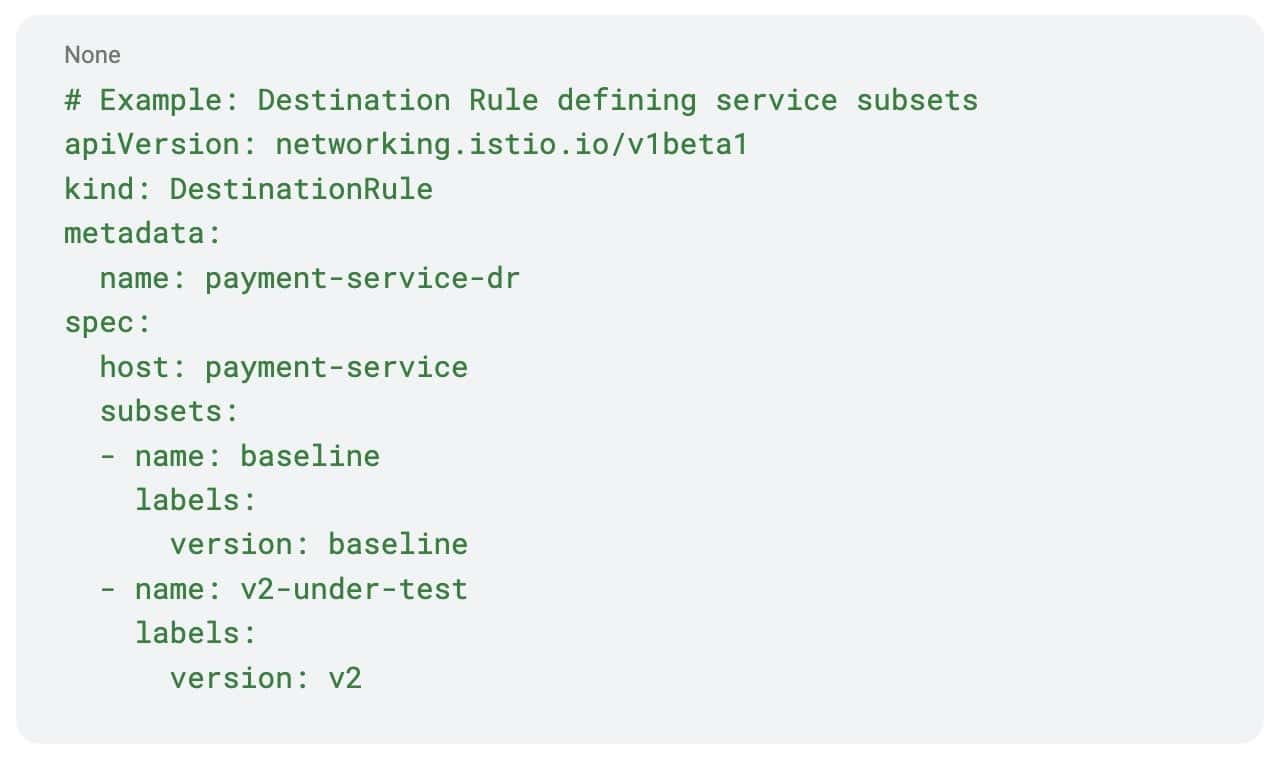This screenshot has height=764, width=1270.
Task: Click the "apiVersion" key
Action: pyautogui.click(x=152, y=145)
